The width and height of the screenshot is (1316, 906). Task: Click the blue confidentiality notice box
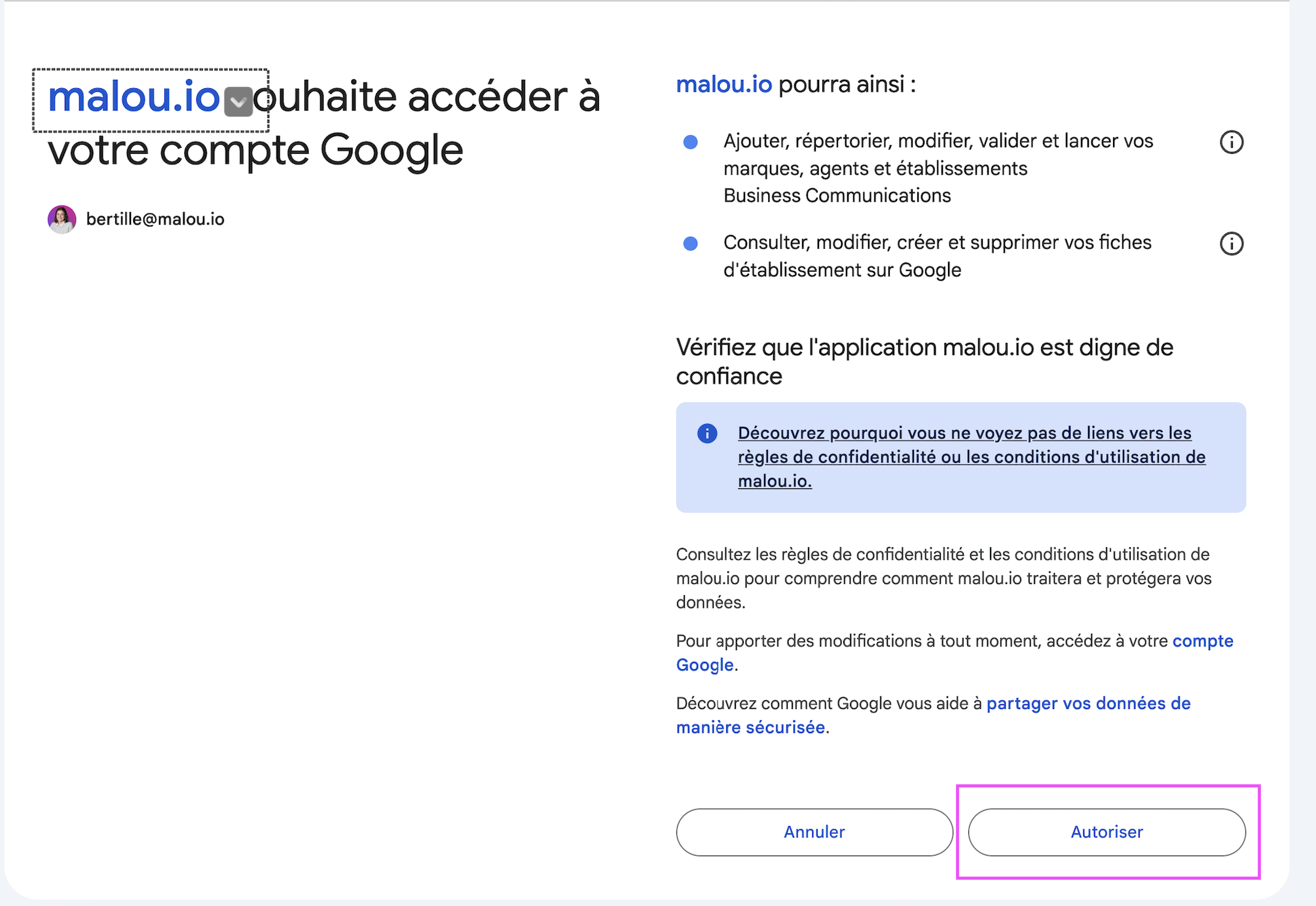tap(960, 457)
